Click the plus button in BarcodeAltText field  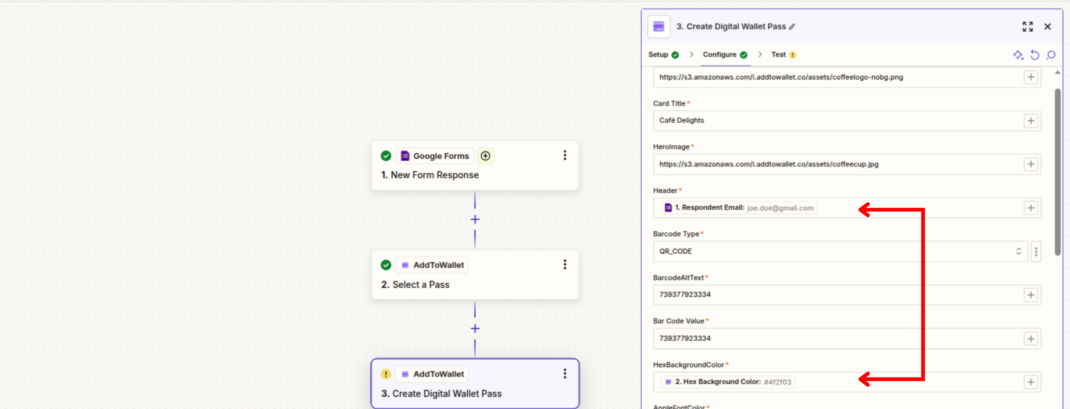pyautogui.click(x=1030, y=295)
